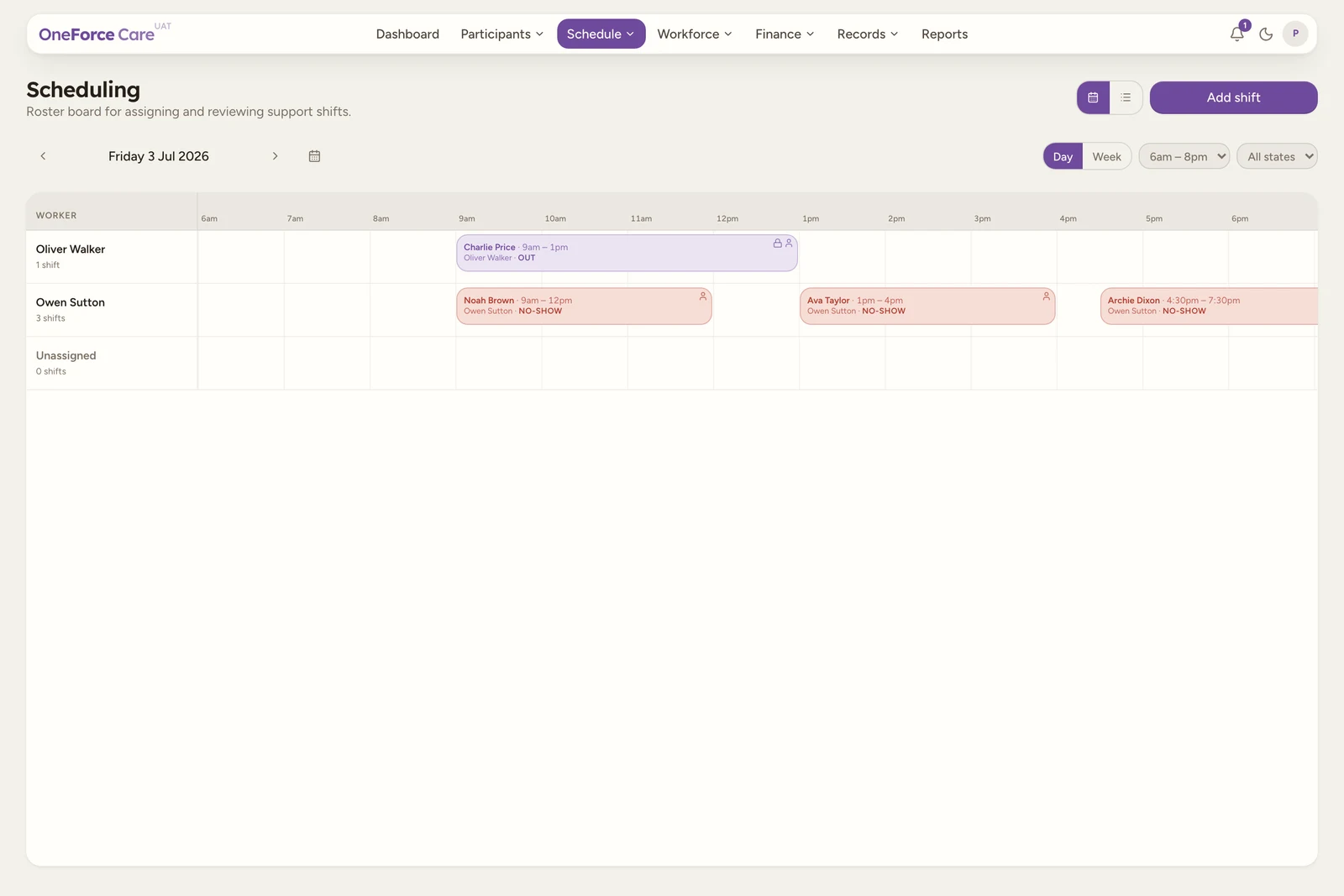The height and width of the screenshot is (896, 1344).
Task: Click the 6am time header
Action: coord(209,218)
